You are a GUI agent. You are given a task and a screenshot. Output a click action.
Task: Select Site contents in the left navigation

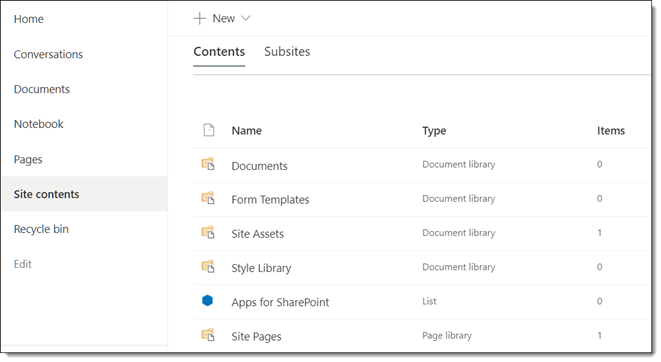(x=85, y=194)
